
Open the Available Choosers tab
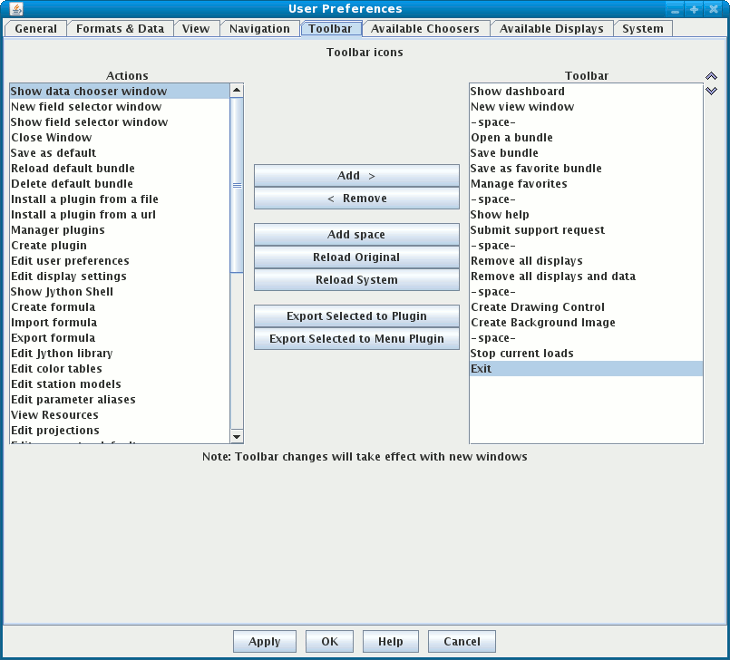tap(425, 29)
